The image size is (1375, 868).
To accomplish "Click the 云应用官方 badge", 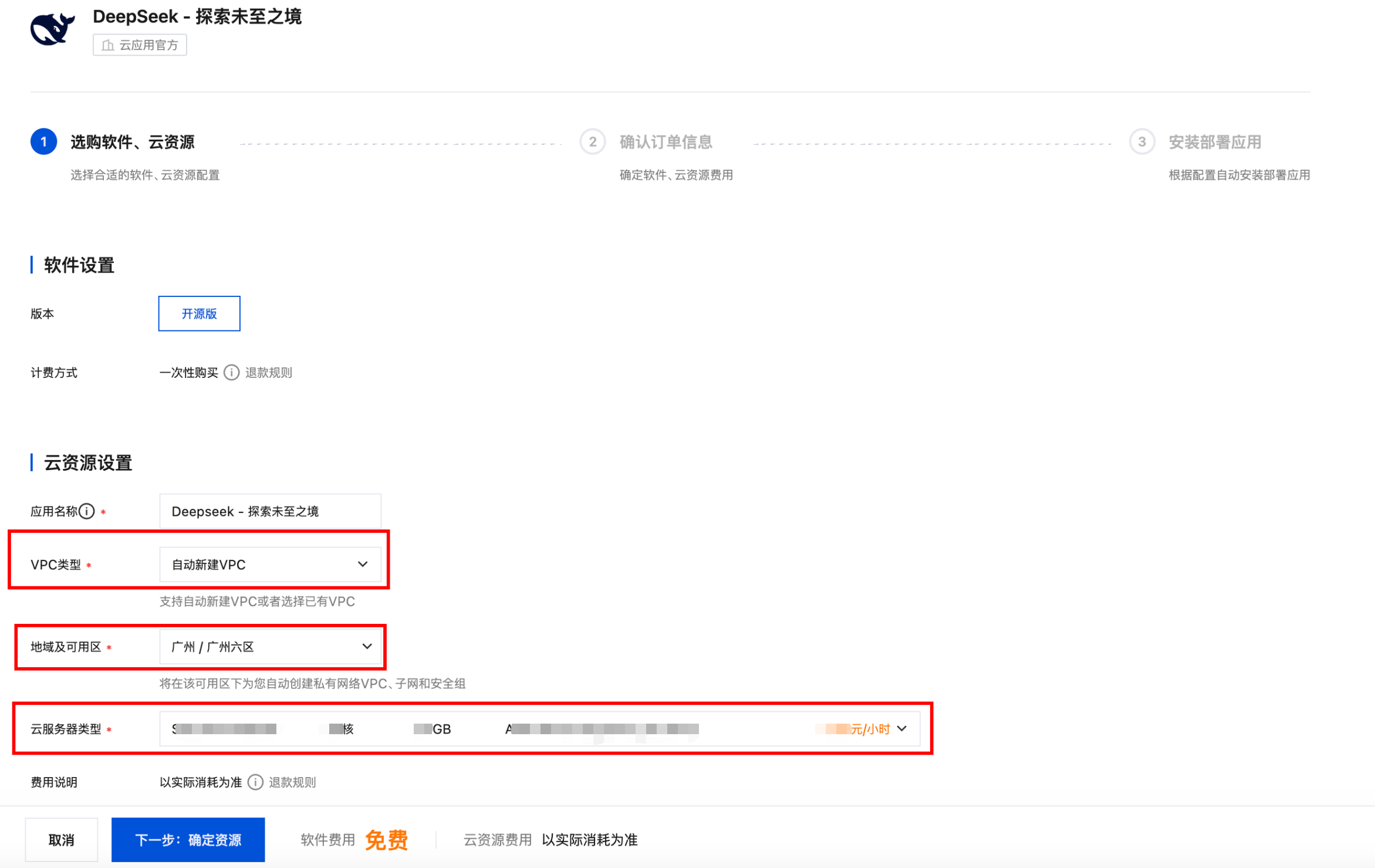I will (x=140, y=45).
